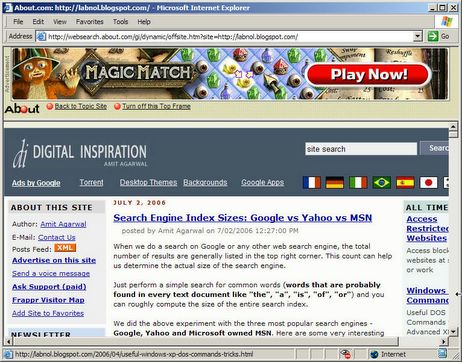This screenshot has height=362, width=462.
Task: Select the French flag translation icon
Action: click(312, 182)
